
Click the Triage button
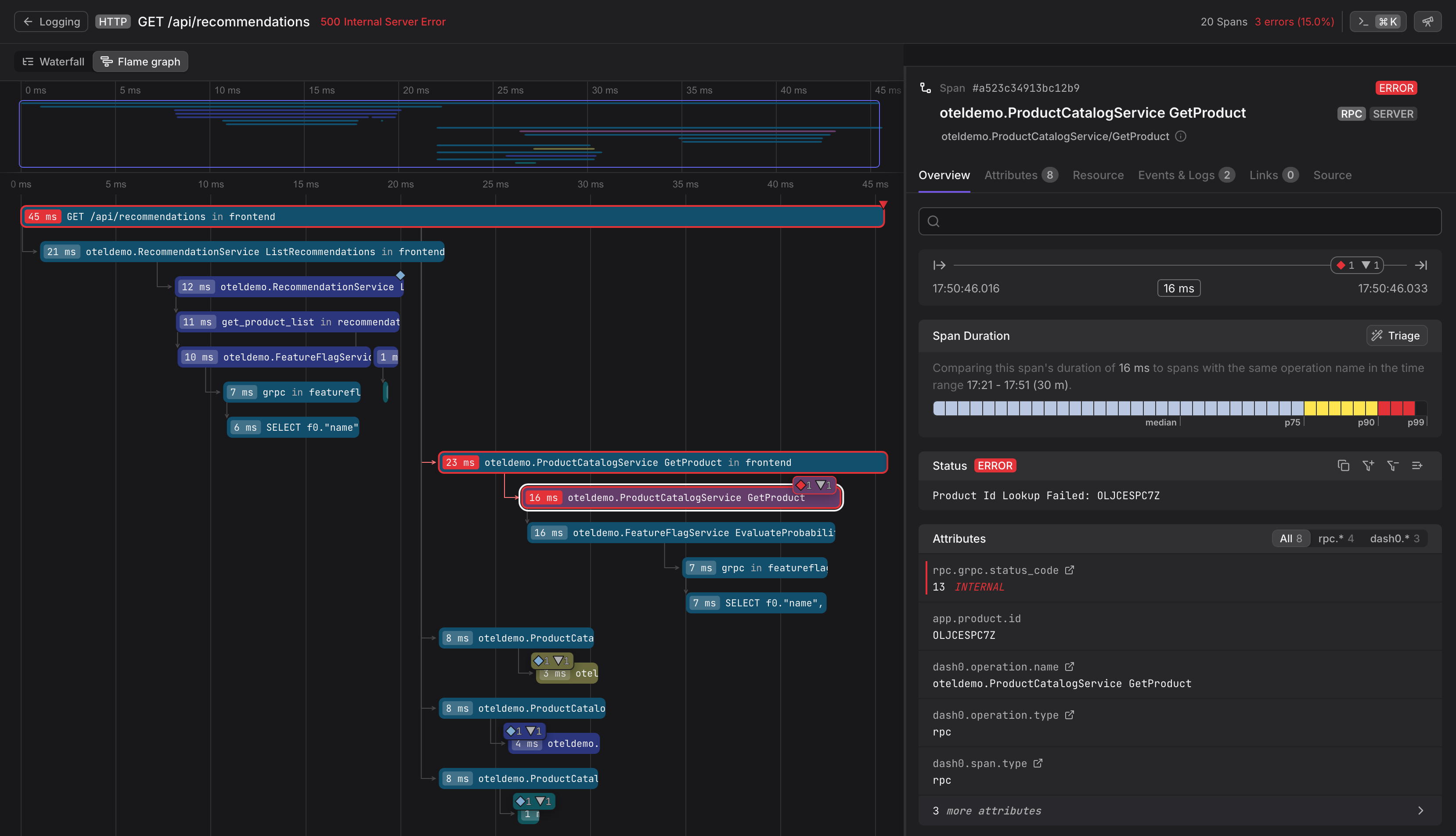tap(1396, 336)
